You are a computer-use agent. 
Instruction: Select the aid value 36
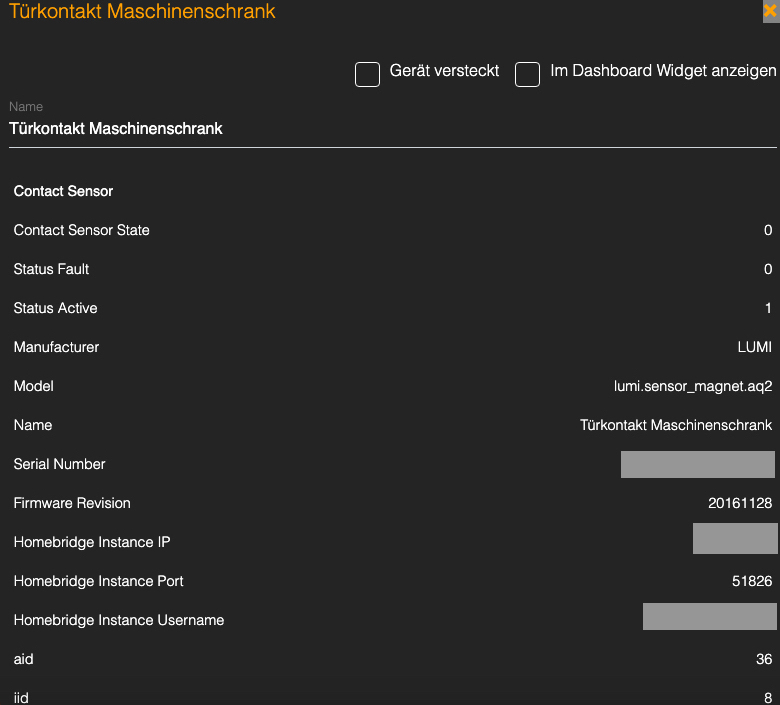point(764,659)
